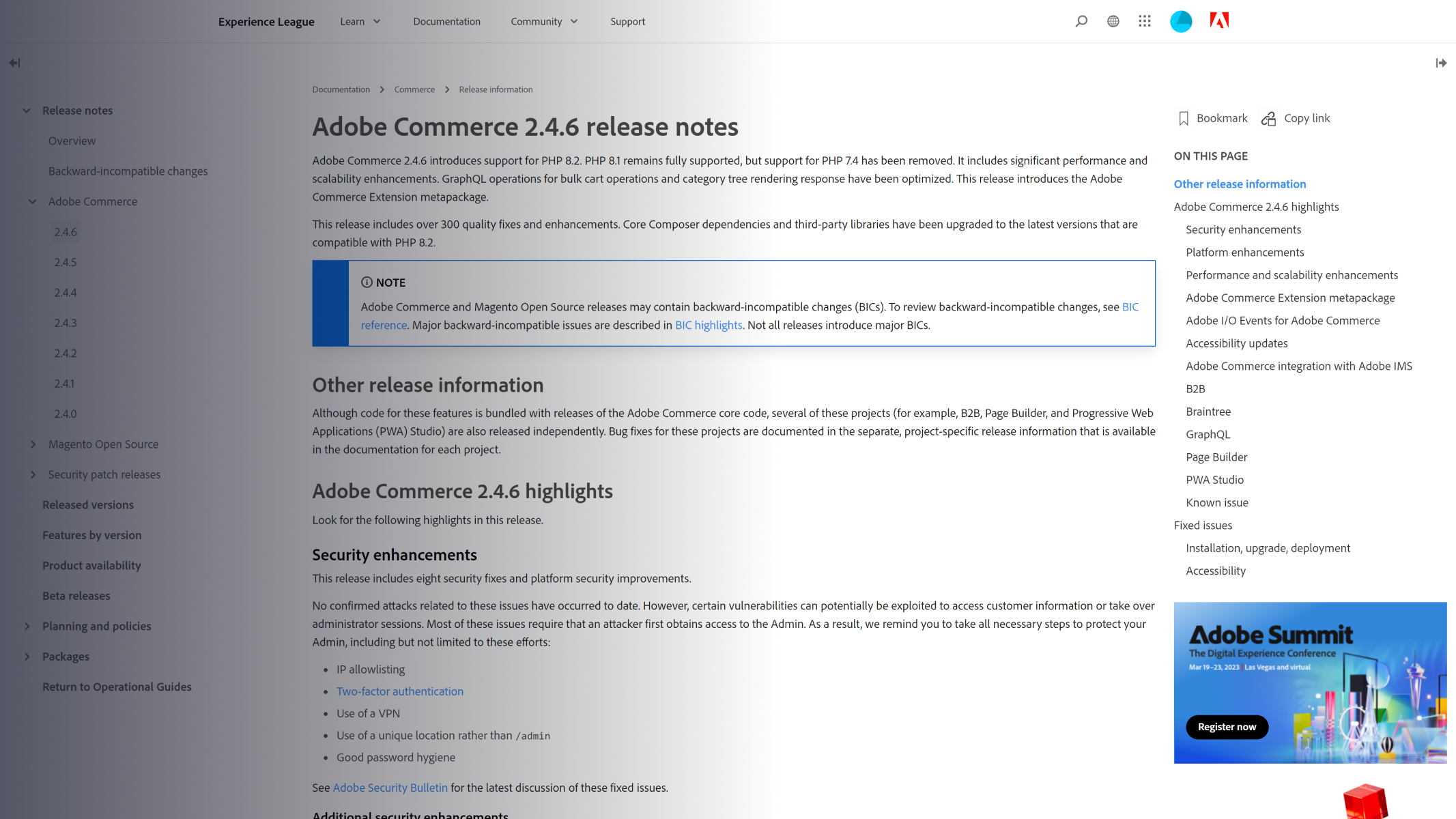Collapse the right side panel arrow

(1441, 63)
